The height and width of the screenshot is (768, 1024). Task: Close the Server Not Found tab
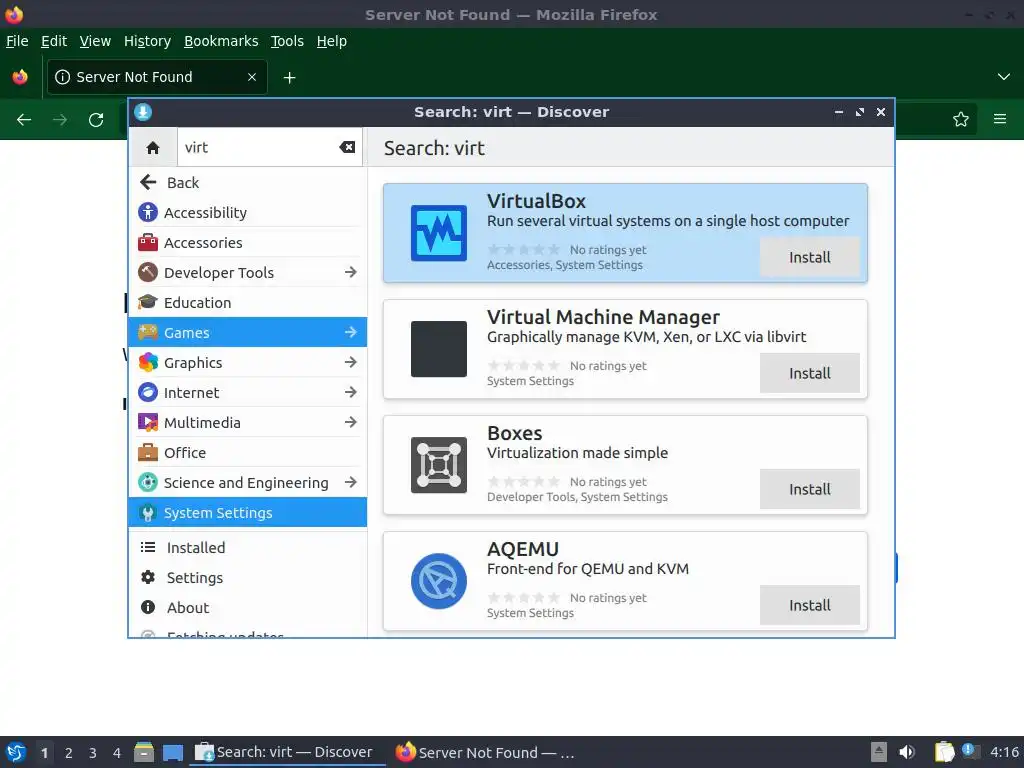252,77
